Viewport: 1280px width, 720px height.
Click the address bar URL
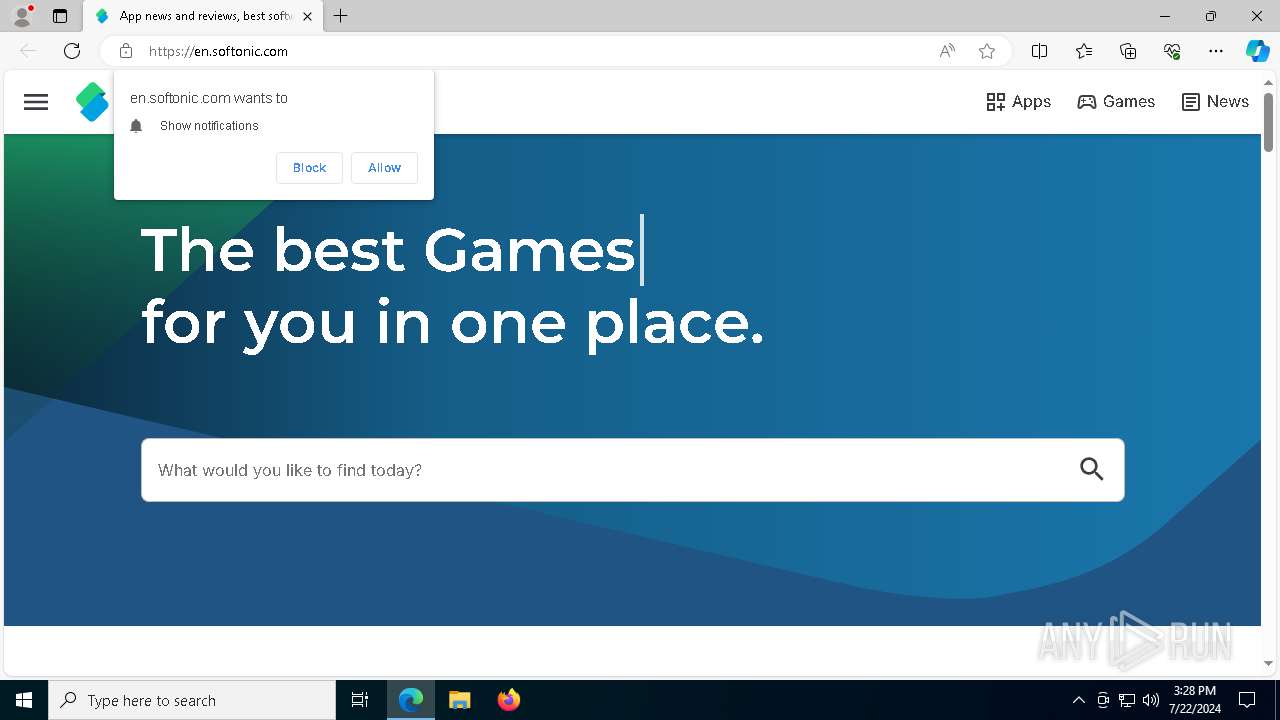[x=218, y=51]
